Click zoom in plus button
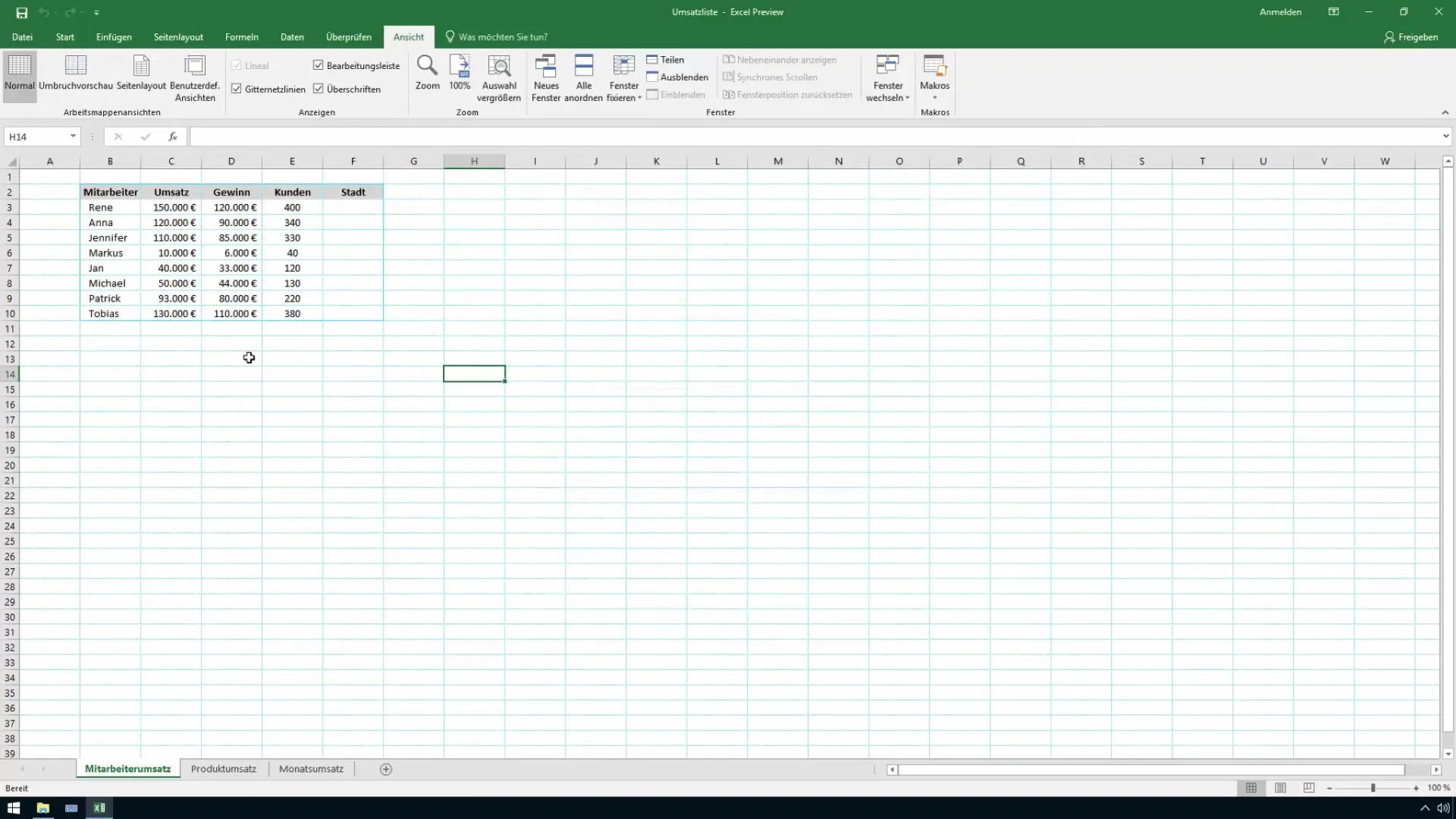1456x819 pixels. (1416, 789)
